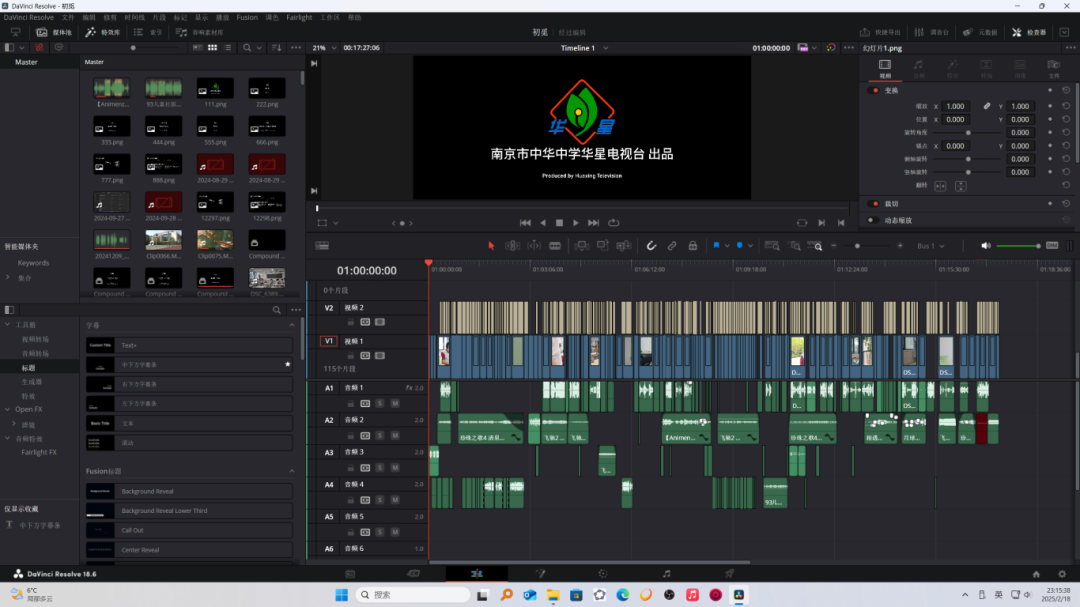The width and height of the screenshot is (1080, 607).
Task: Add a blue marker on timeline
Action: 740,245
